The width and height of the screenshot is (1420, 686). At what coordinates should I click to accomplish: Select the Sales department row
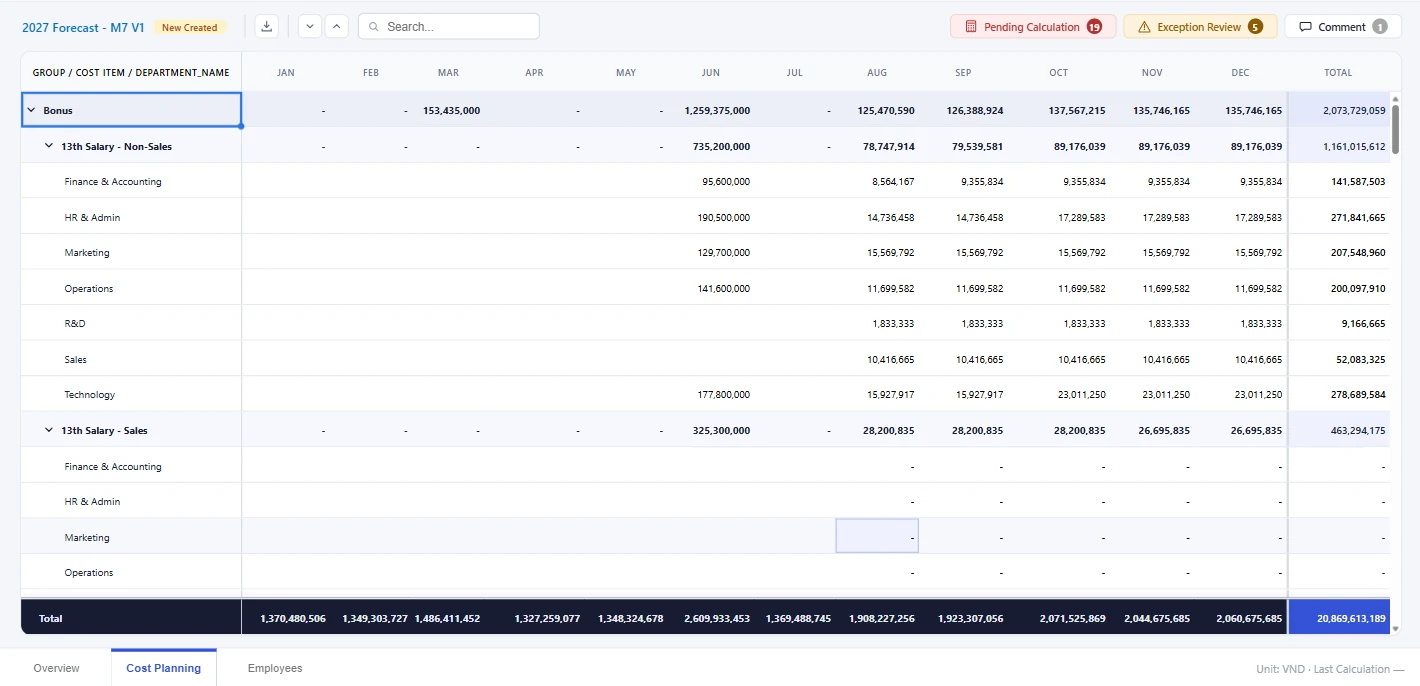(76, 359)
